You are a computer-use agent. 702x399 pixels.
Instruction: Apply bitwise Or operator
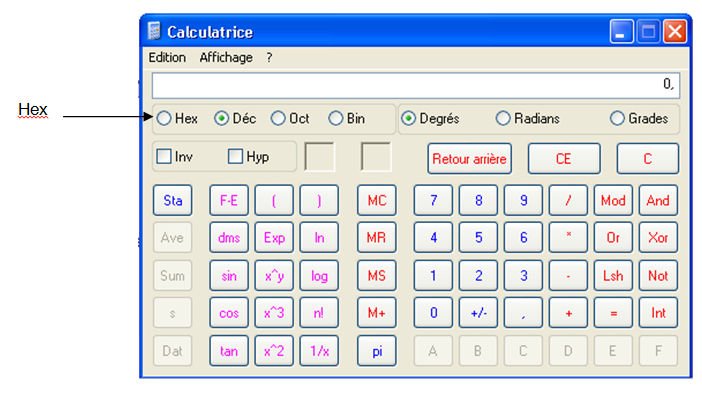tap(613, 237)
